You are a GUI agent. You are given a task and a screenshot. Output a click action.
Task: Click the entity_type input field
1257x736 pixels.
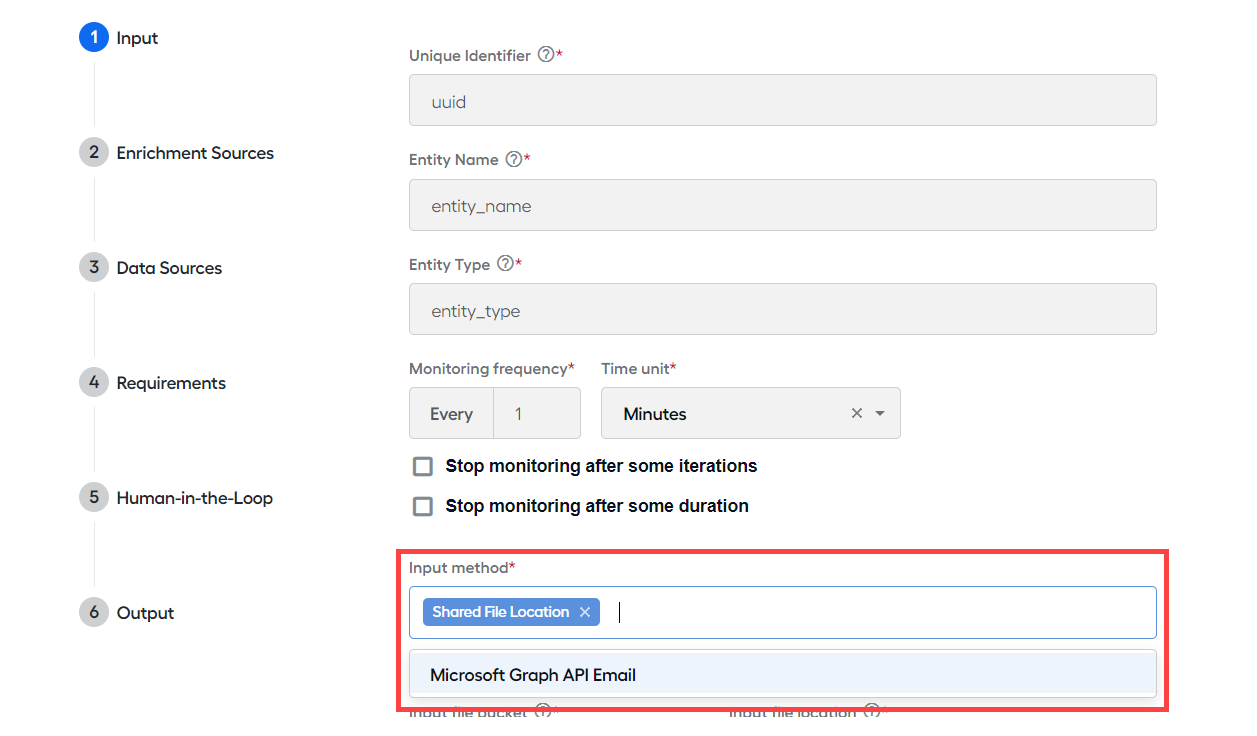point(783,309)
